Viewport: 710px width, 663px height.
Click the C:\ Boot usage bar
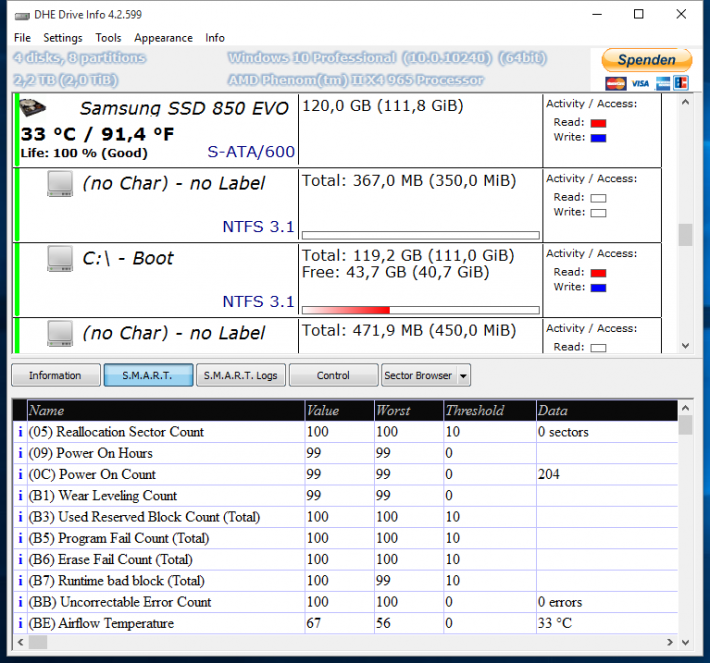(421, 310)
